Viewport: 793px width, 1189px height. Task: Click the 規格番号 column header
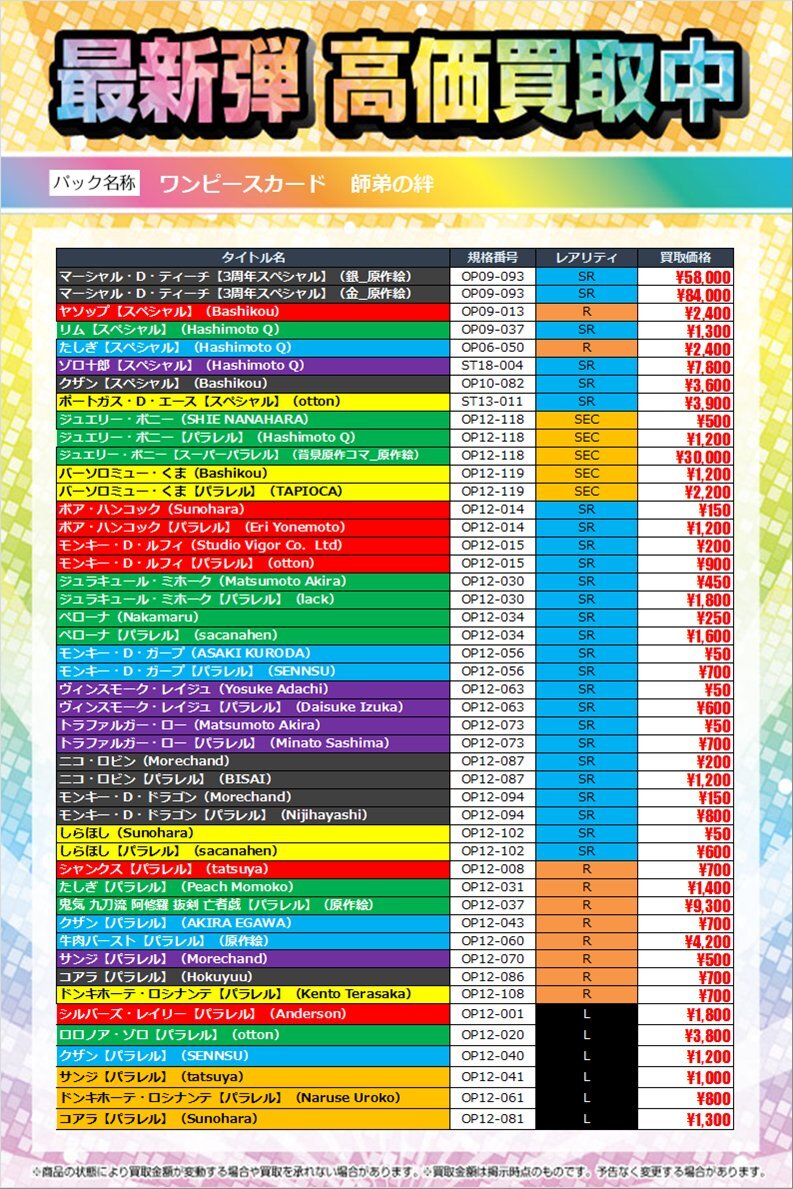(493, 257)
